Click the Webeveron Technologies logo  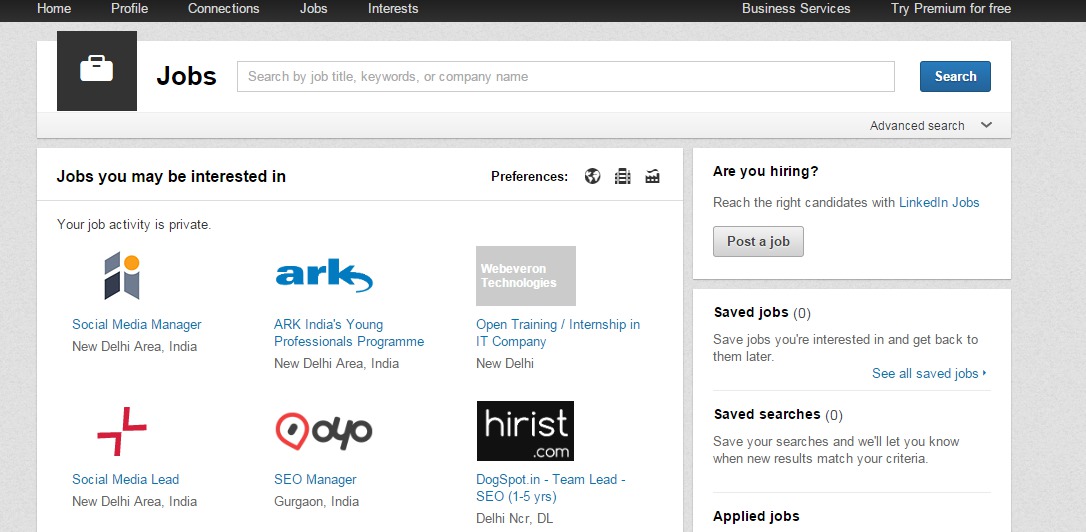[526, 276]
